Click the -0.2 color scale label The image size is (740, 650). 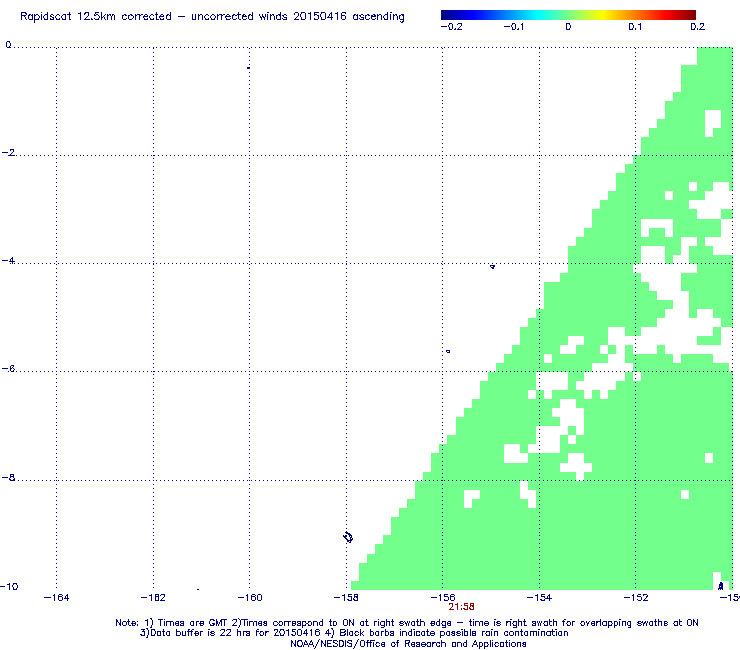tap(452, 27)
